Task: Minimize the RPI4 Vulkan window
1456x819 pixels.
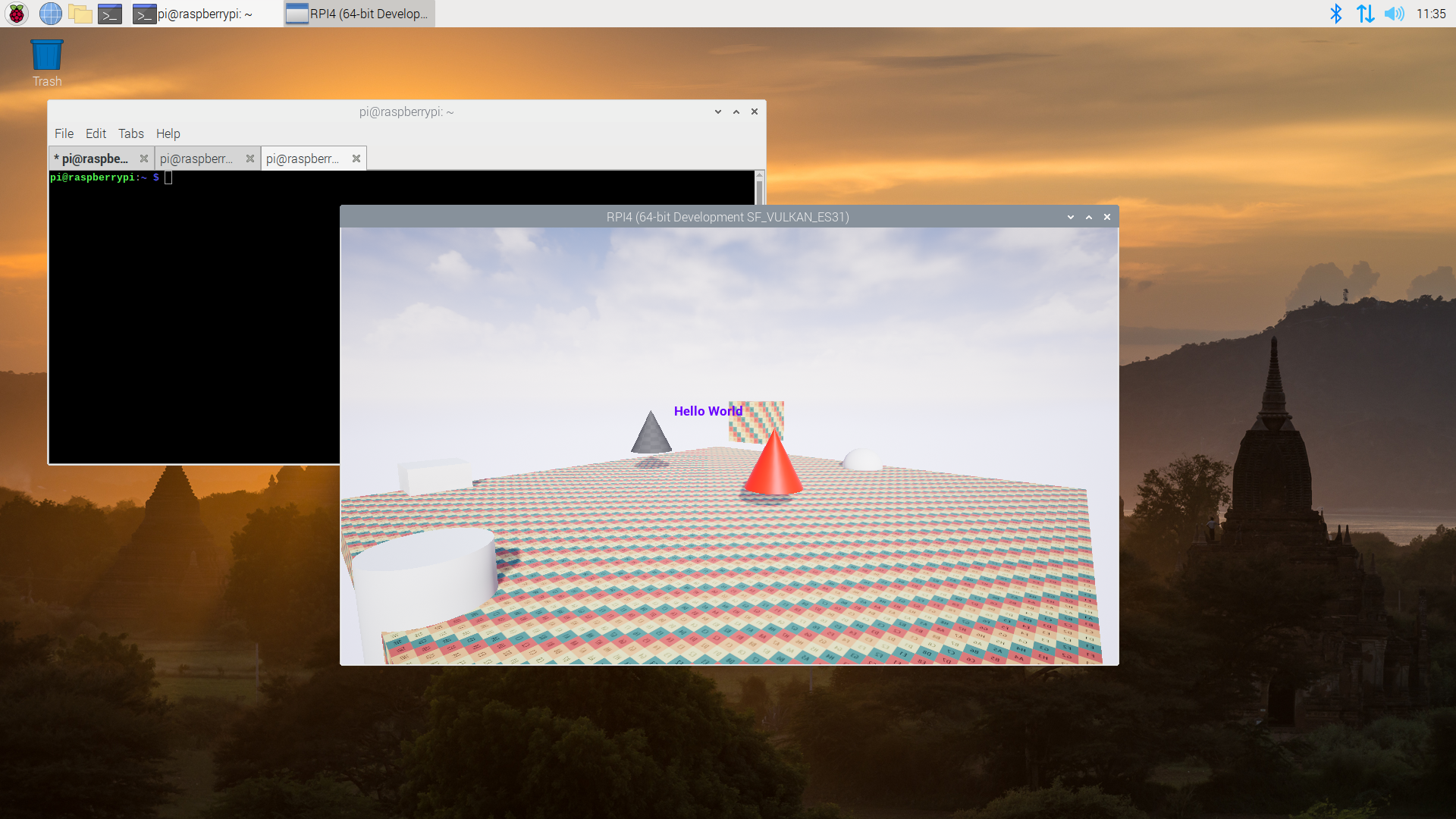Action: [1071, 217]
